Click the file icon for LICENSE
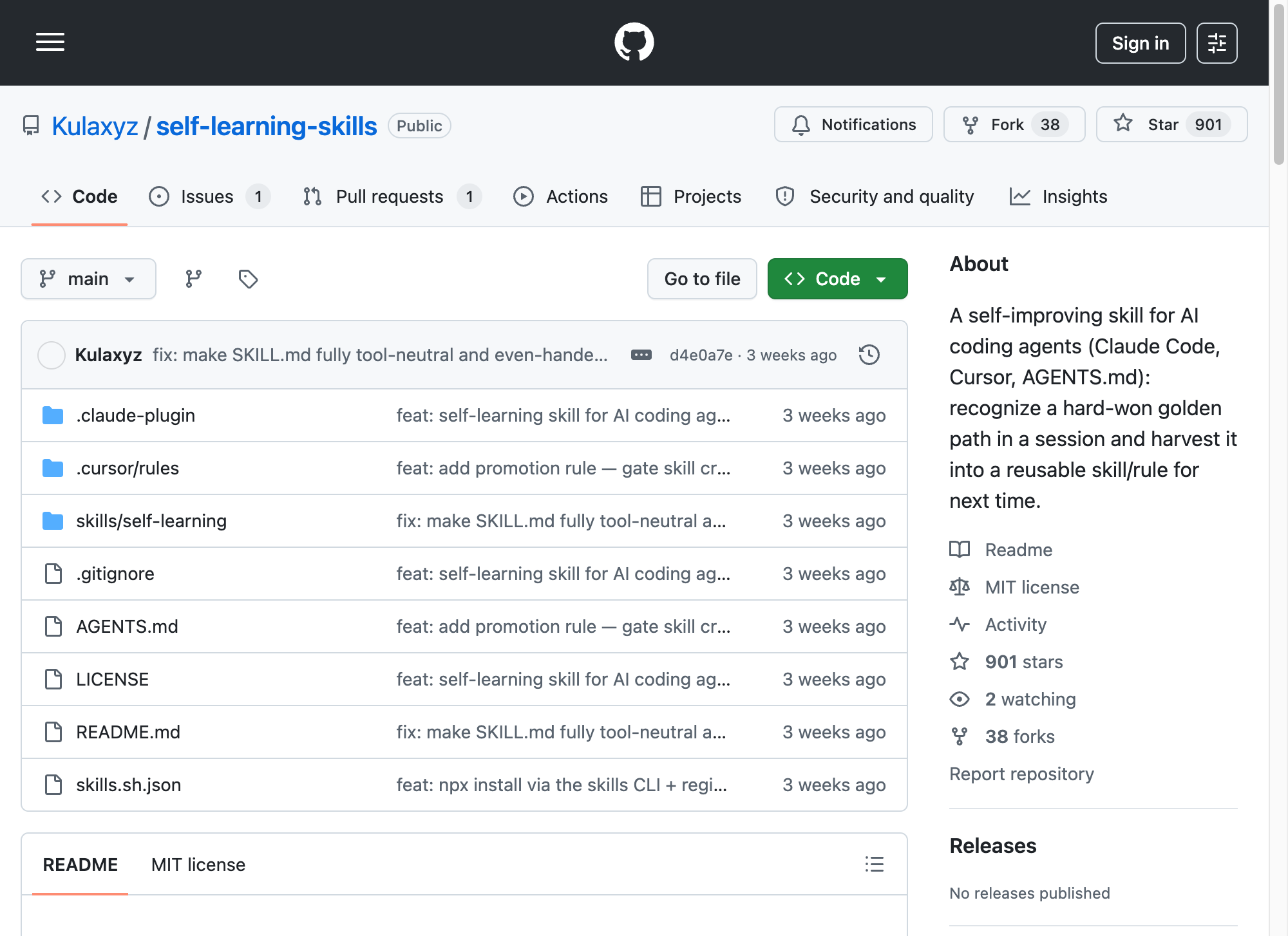The width and height of the screenshot is (1288, 936). (53, 679)
